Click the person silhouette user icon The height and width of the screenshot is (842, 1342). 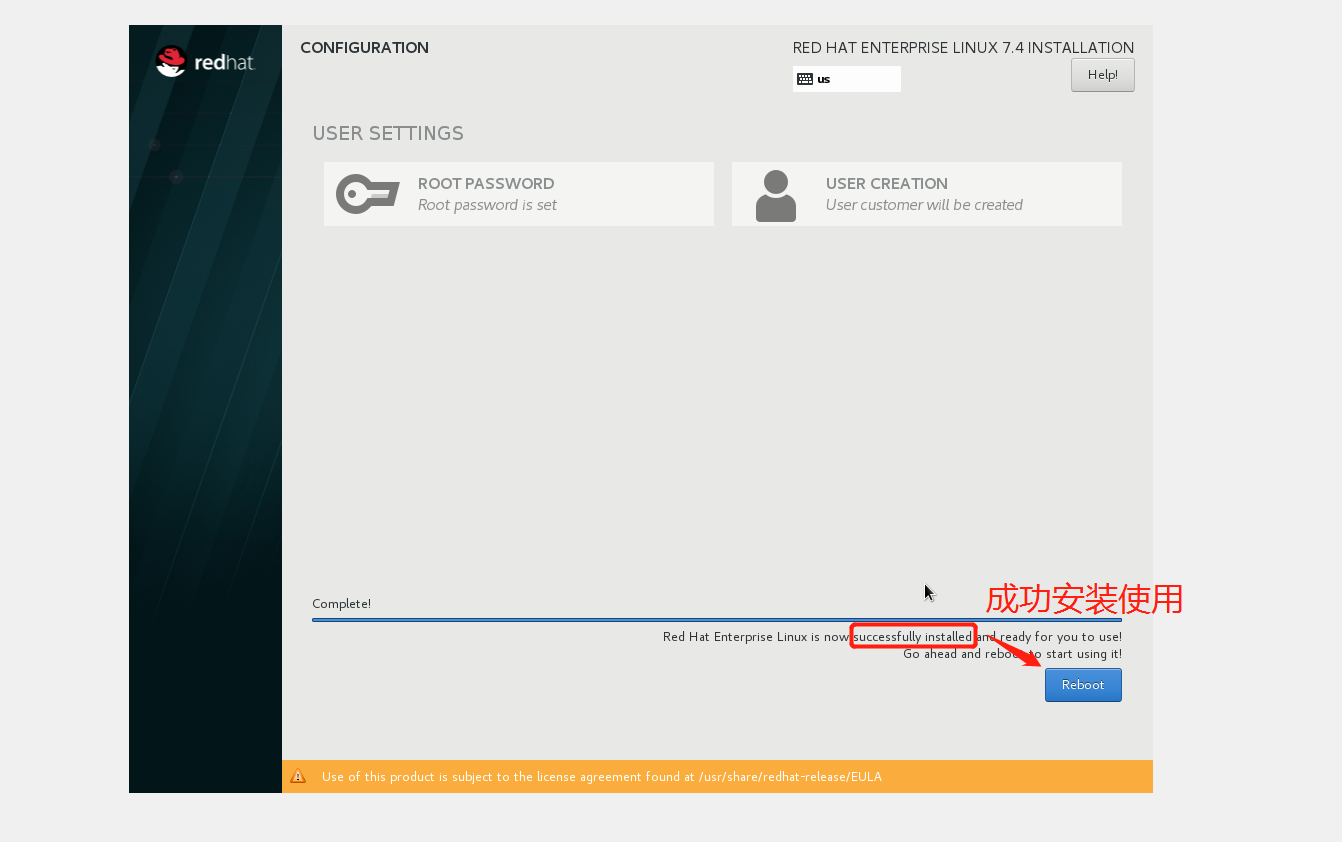point(776,195)
